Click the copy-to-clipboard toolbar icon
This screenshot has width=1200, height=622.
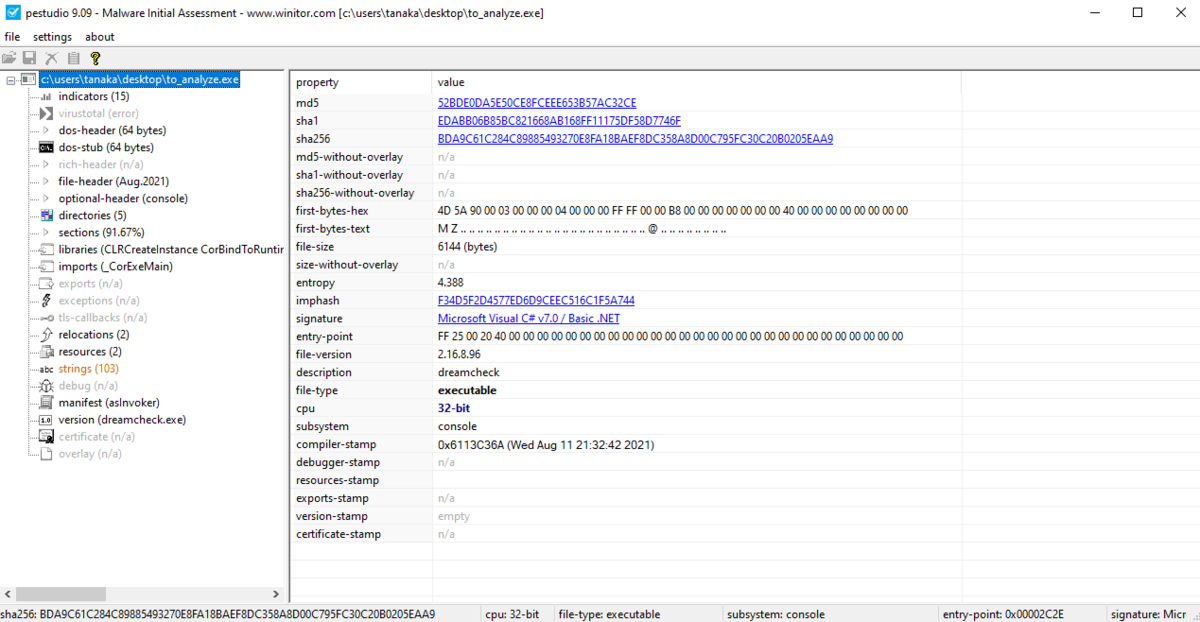pyautogui.click(x=73, y=57)
